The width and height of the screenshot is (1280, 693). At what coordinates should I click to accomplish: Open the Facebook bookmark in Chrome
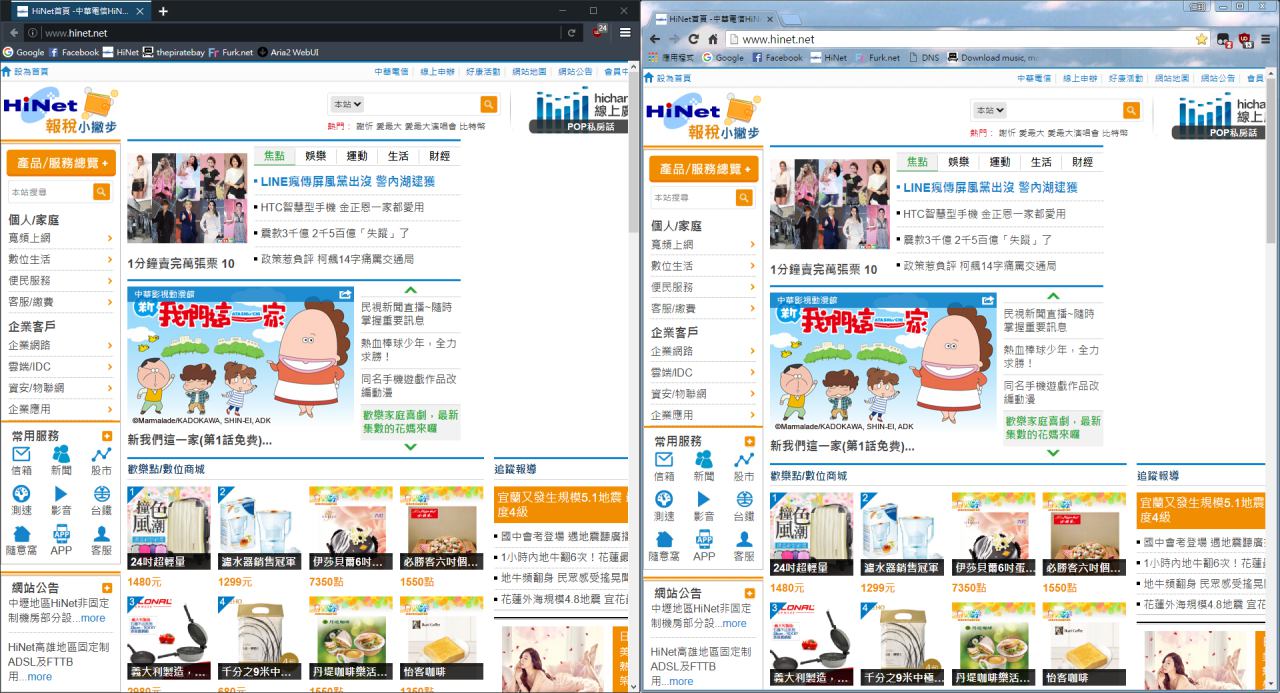[x=776, y=58]
